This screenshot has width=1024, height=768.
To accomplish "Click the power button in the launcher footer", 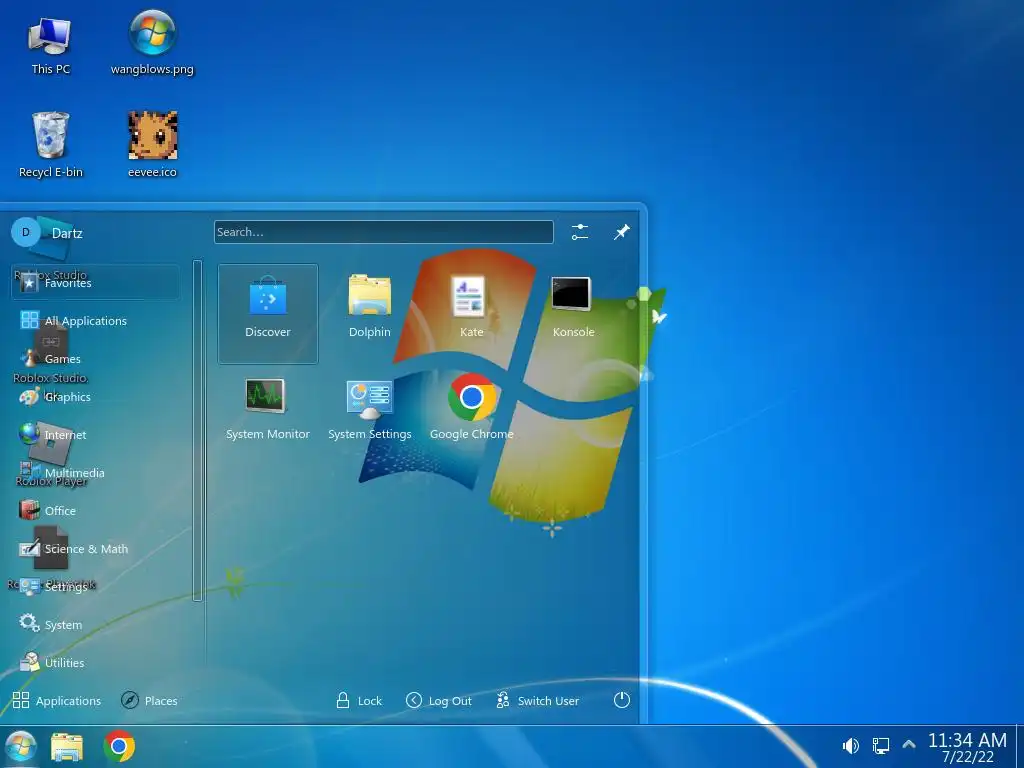I will pyautogui.click(x=622, y=700).
